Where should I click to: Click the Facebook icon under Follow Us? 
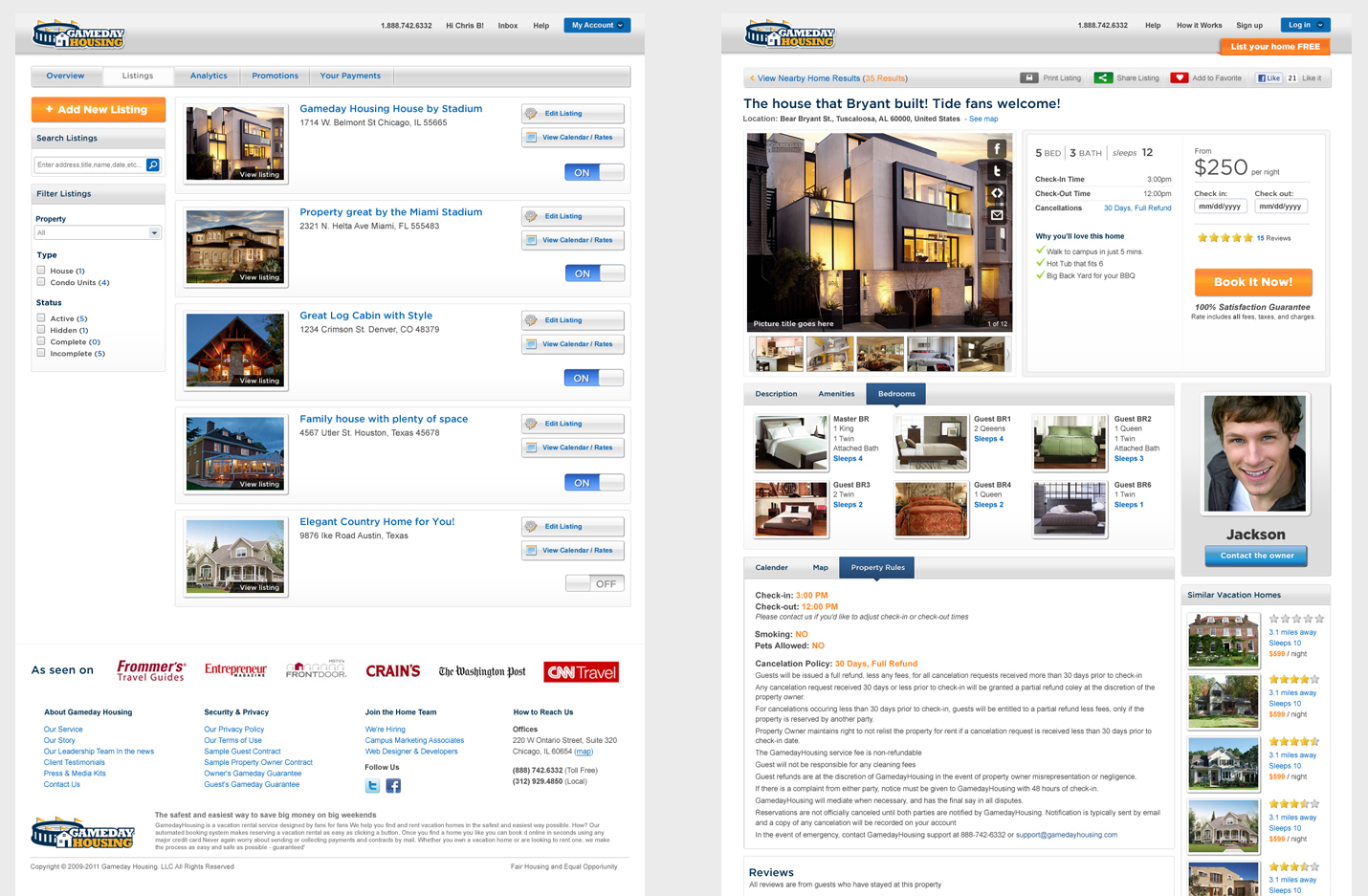[x=393, y=786]
